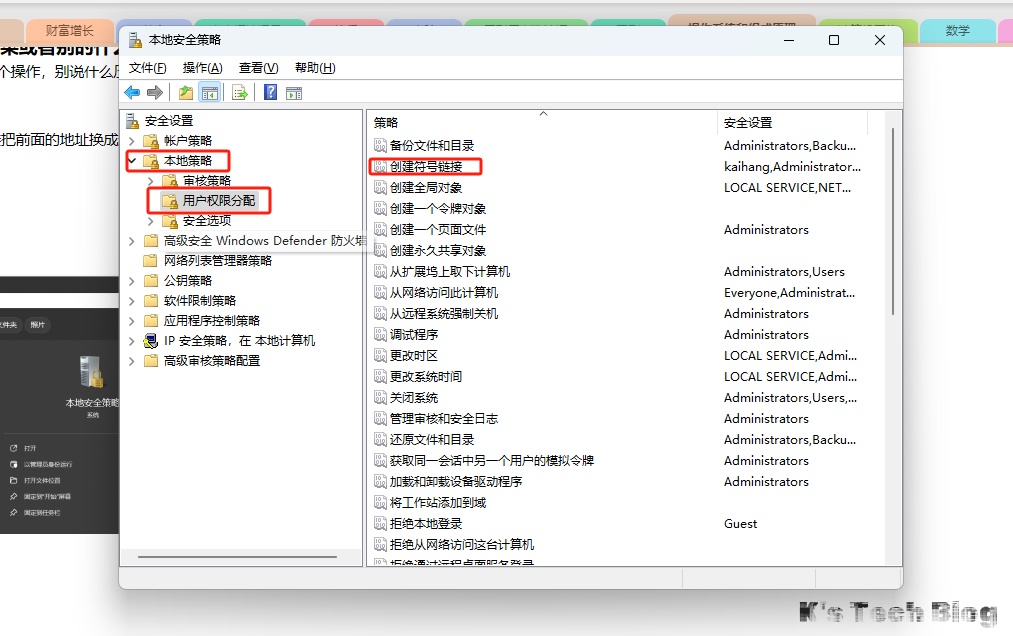Toggle the Show/Hide action pane icon
This screenshot has height=636, width=1013.
294,93
